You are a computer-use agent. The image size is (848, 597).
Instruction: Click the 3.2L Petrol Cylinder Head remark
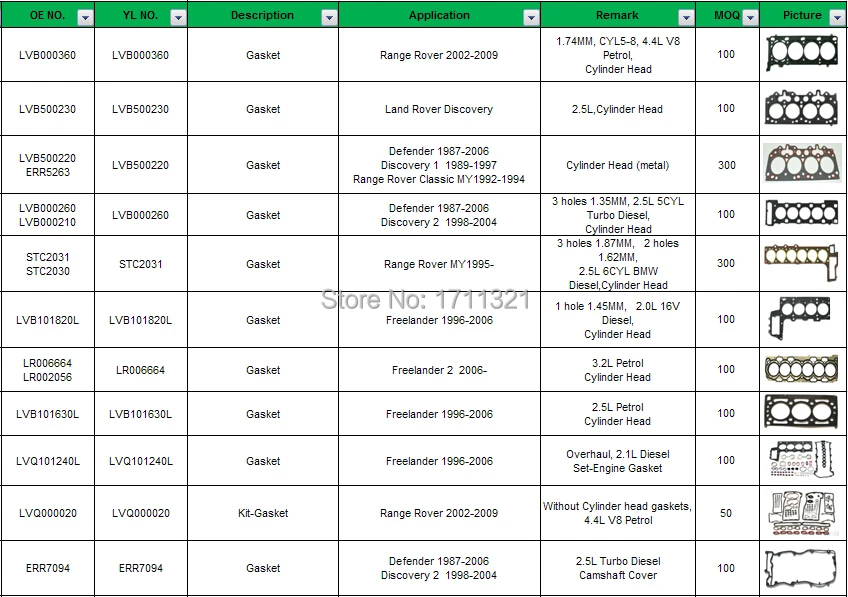coord(618,370)
